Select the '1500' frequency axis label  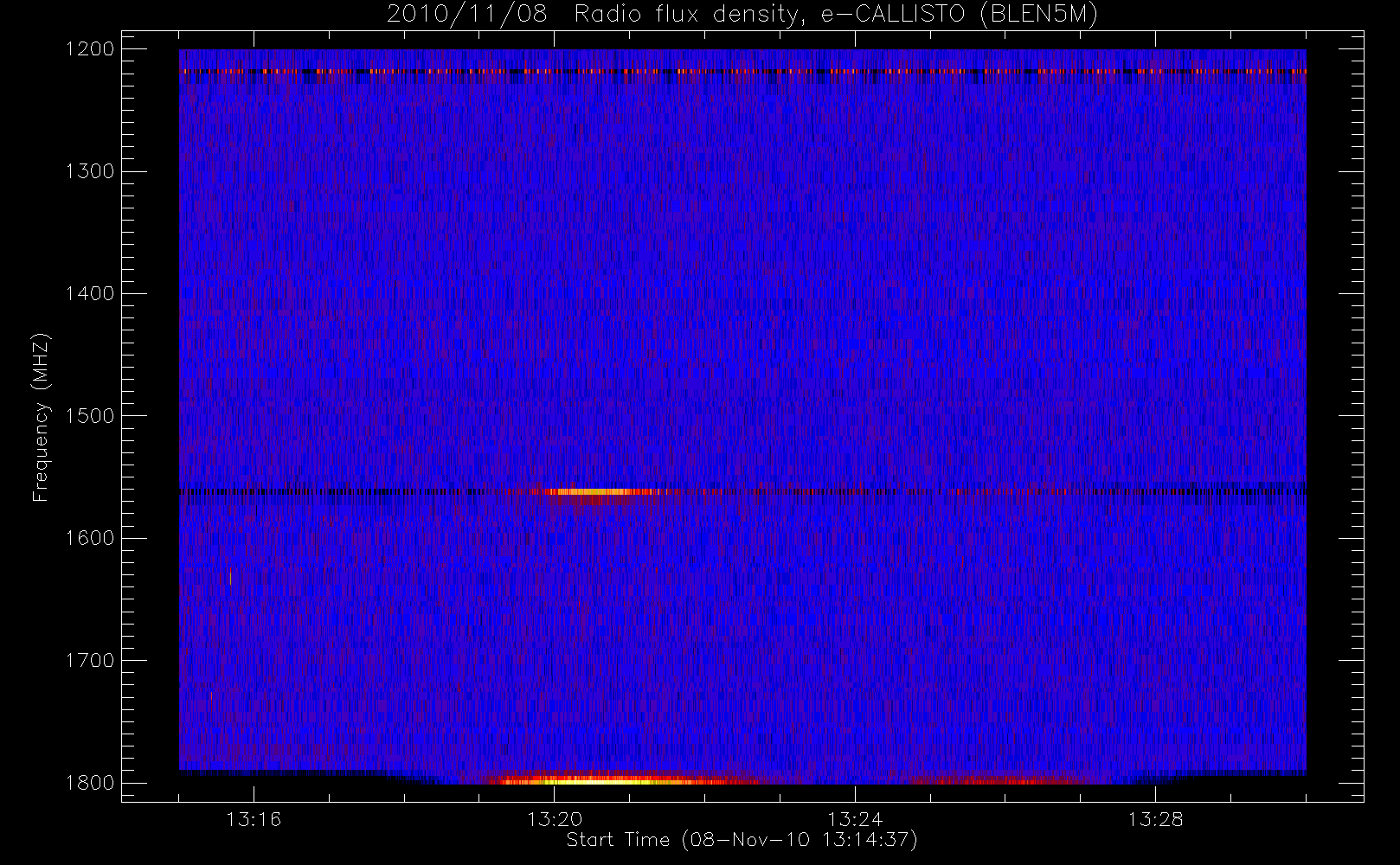91,416
